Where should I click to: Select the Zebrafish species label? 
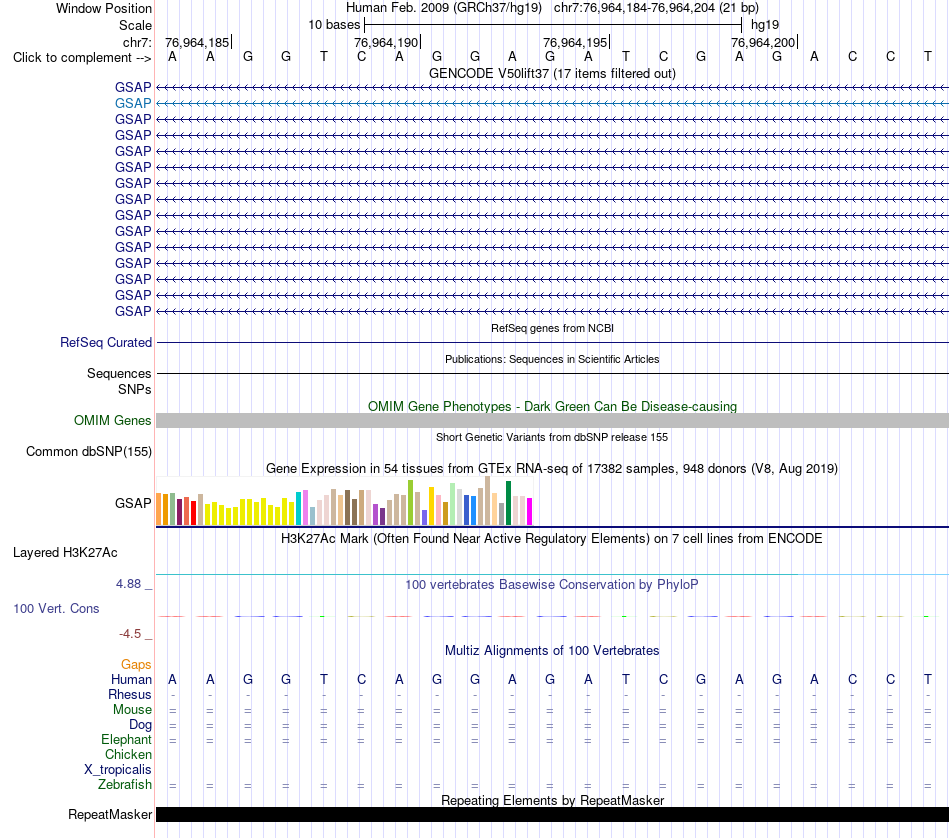coord(125,785)
